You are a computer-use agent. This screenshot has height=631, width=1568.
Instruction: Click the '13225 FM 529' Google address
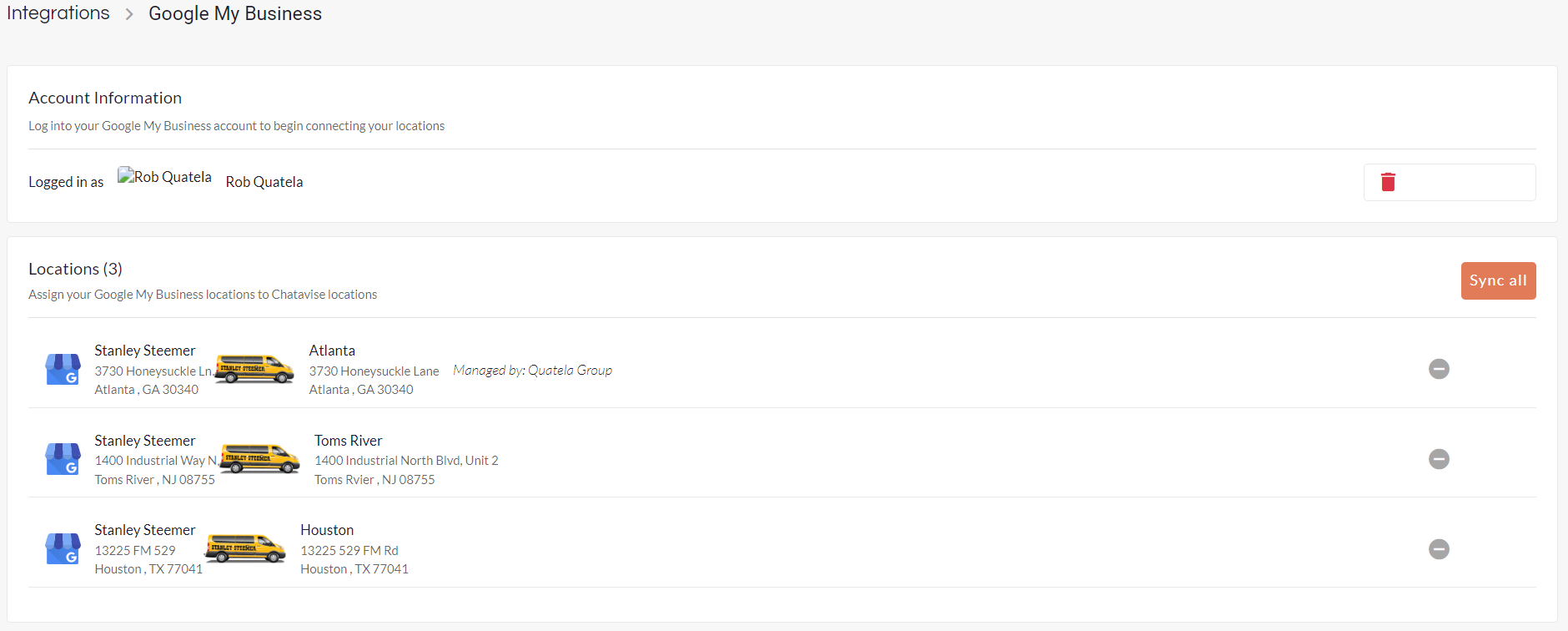coord(135,550)
